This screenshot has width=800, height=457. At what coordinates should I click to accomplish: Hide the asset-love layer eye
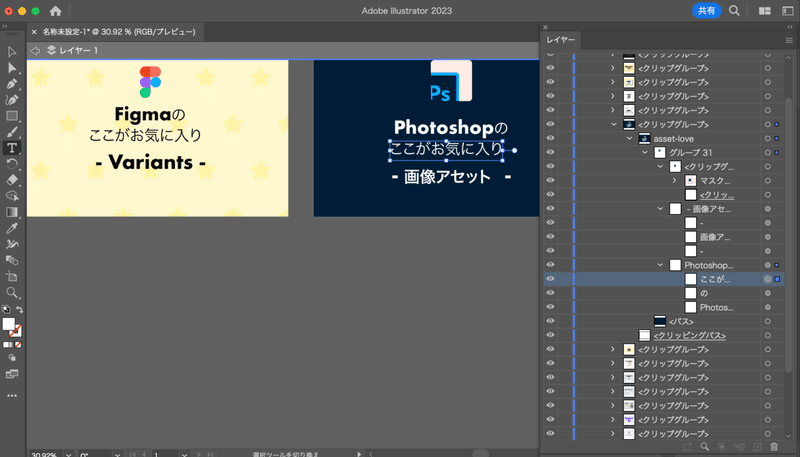[x=550, y=138]
